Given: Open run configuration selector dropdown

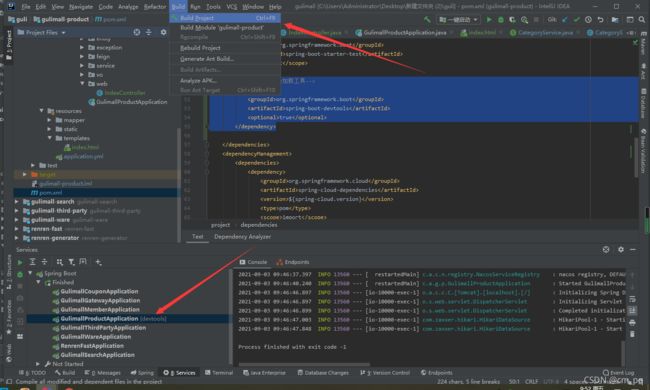Looking at the screenshot, I should pos(458,19).
